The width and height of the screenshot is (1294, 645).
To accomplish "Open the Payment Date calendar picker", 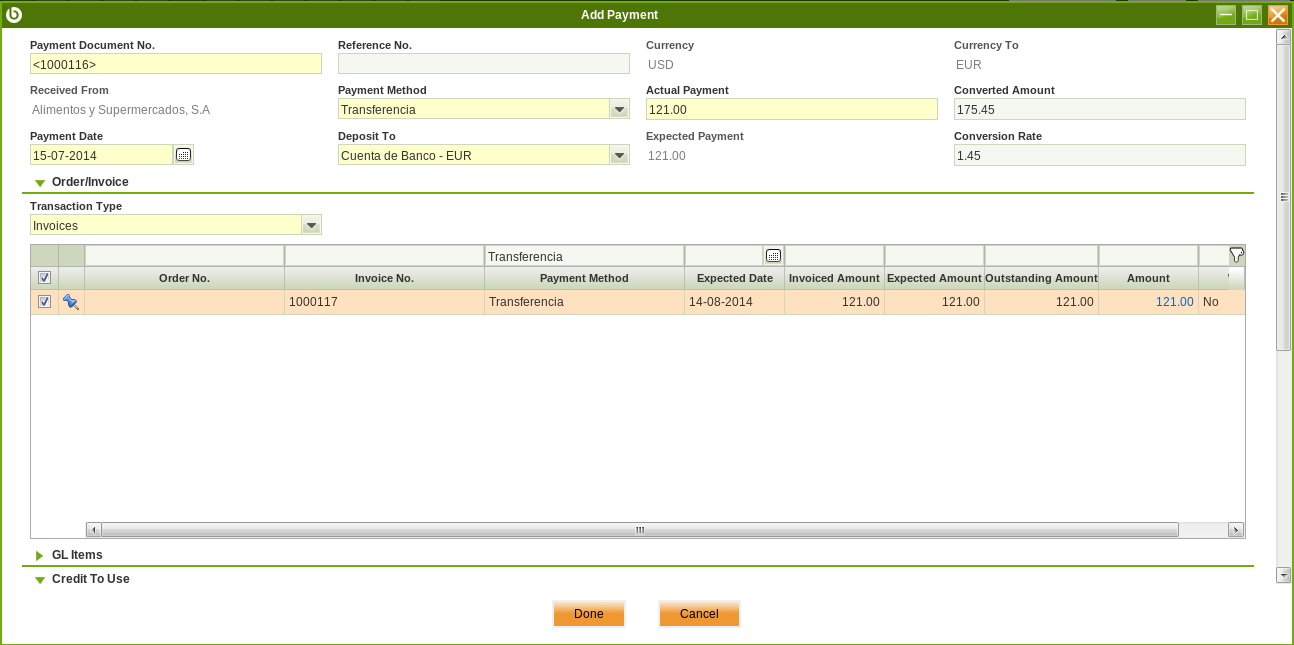I will point(183,155).
